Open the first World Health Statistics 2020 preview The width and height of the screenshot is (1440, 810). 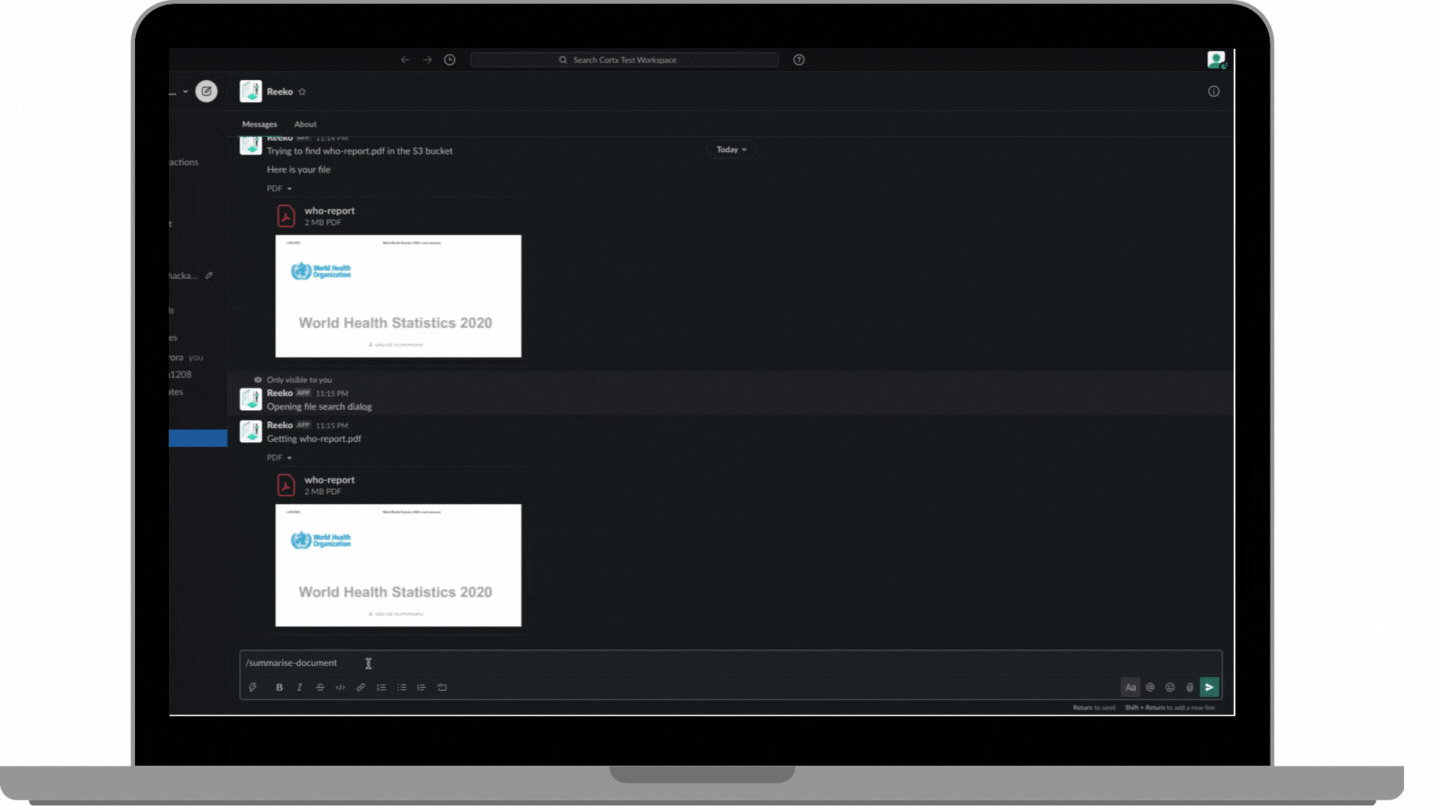pyautogui.click(x=398, y=296)
